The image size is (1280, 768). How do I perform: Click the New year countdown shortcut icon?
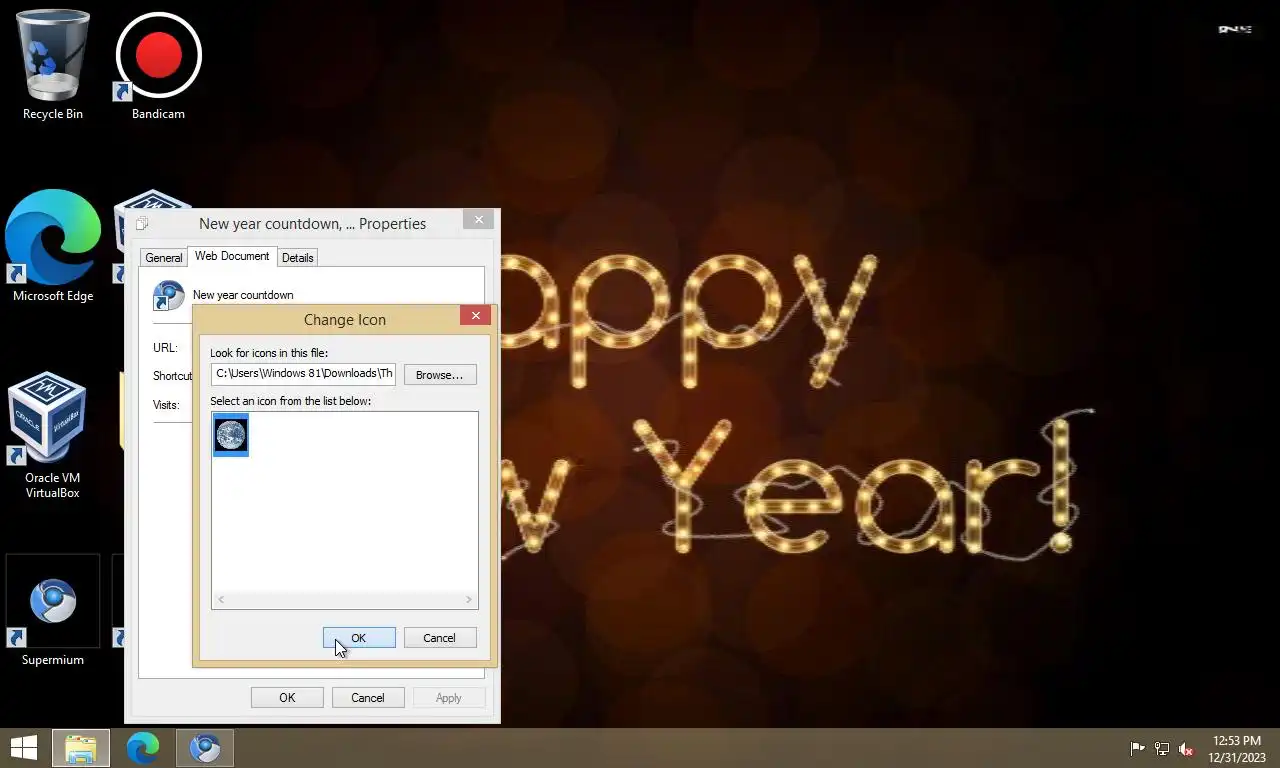coord(169,296)
